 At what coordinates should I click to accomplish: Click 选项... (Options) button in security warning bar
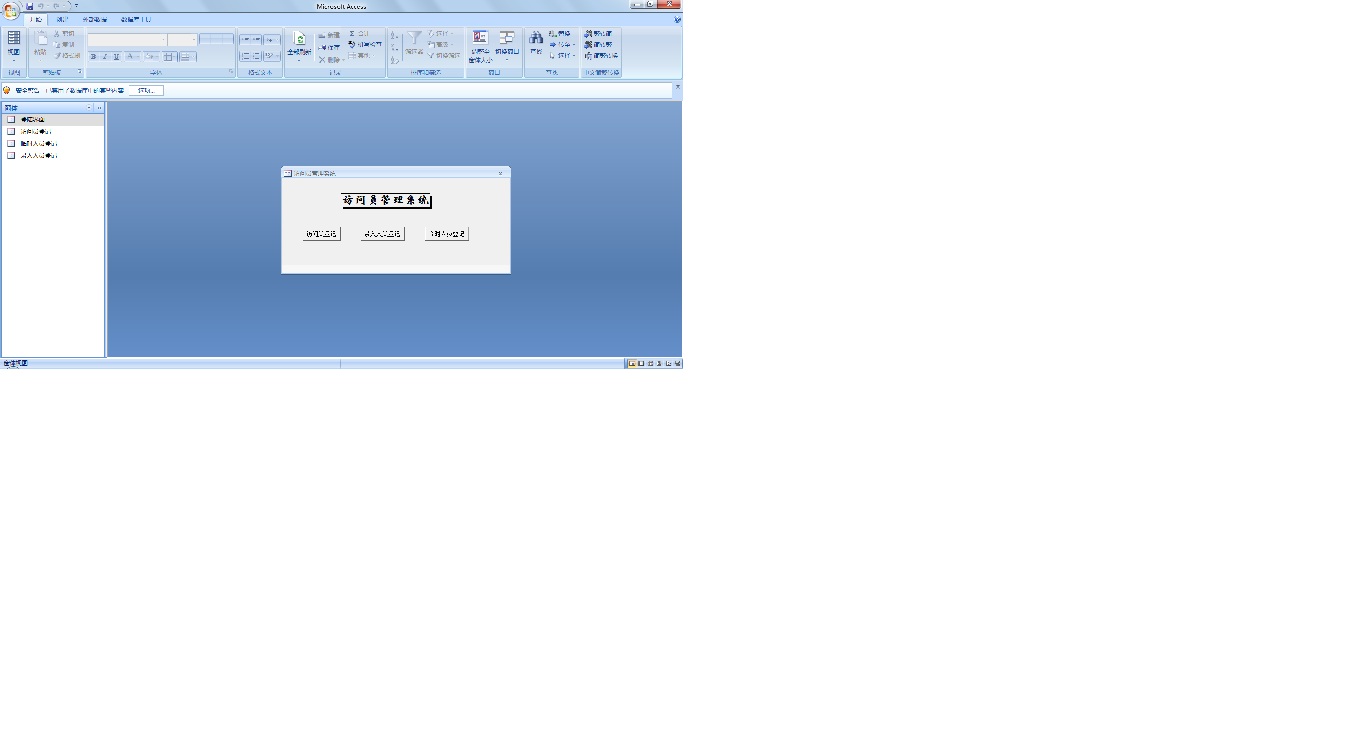tap(146, 90)
